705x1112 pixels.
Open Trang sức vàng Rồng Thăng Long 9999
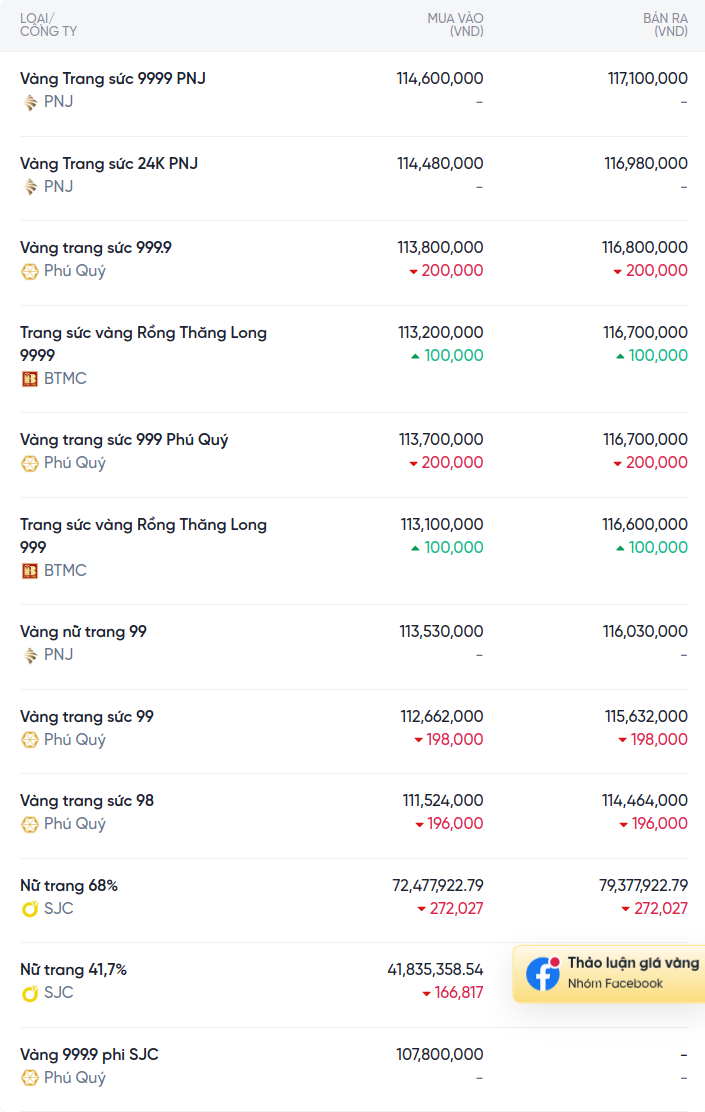tap(143, 344)
